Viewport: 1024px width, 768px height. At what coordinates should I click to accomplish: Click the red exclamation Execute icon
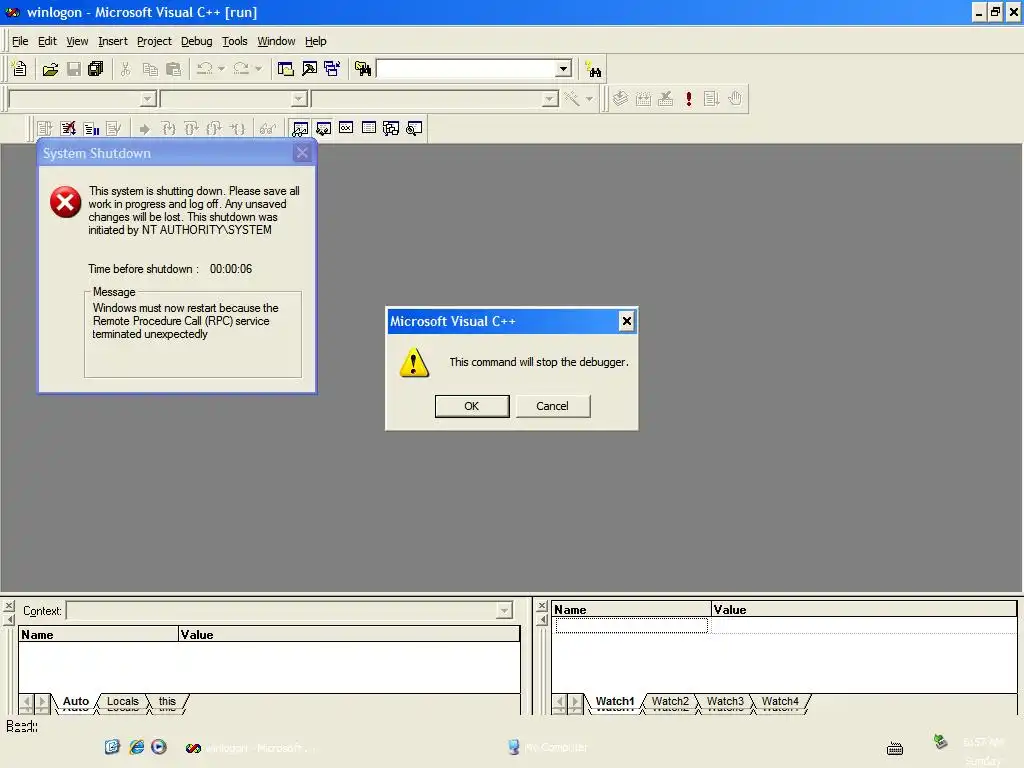(x=688, y=99)
